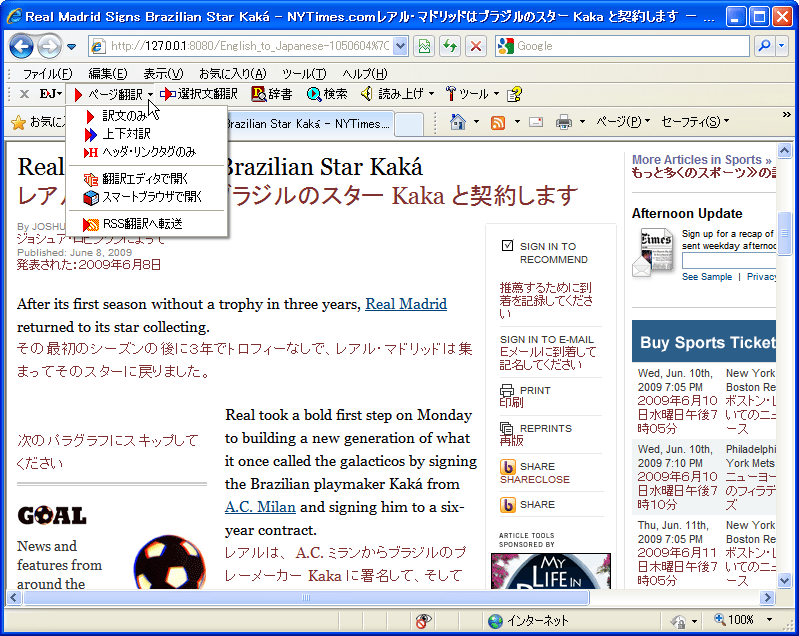Expand the 読み上げ dropdown arrow

point(431,94)
